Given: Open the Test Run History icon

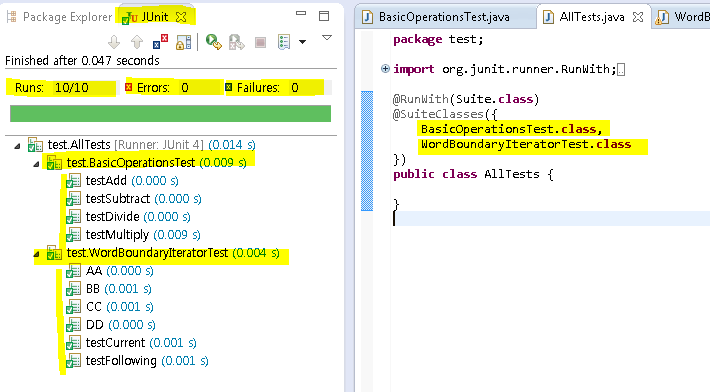Looking at the screenshot, I should (x=284, y=42).
